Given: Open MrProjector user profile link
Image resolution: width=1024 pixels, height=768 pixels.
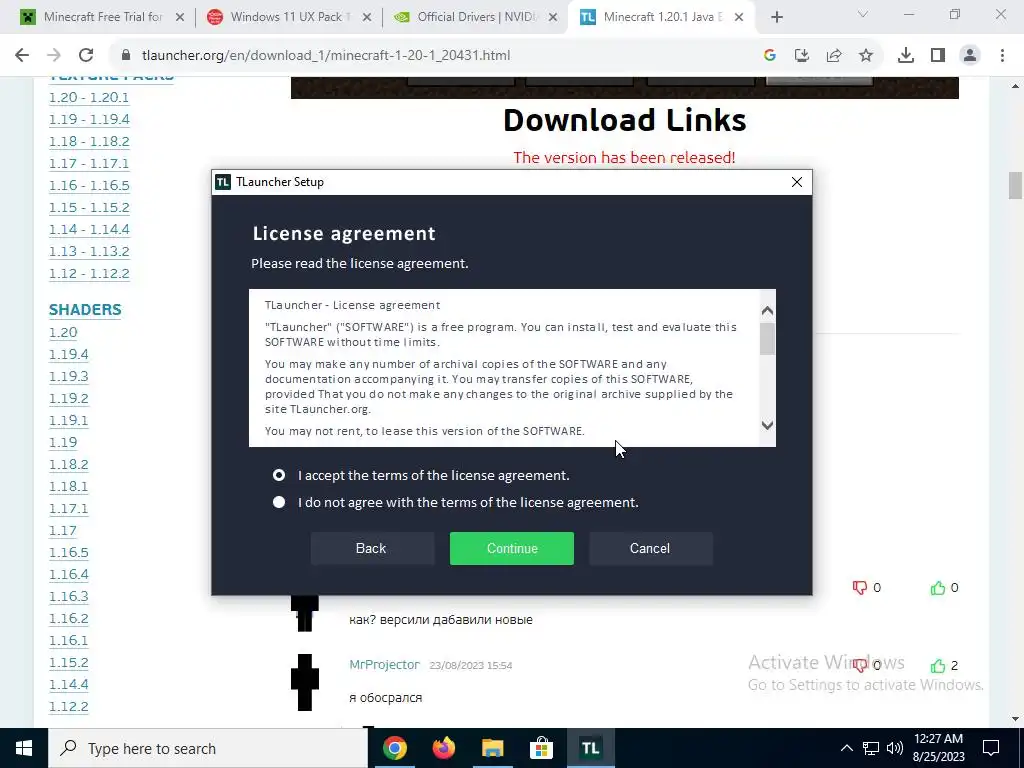Looking at the screenshot, I should [x=384, y=665].
